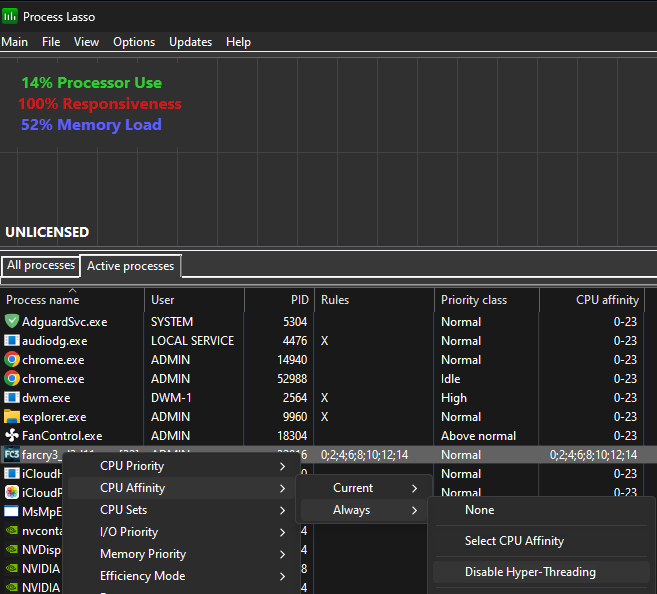The width and height of the screenshot is (657, 594).
Task: Click Chrome icon for PID 52988
Action: [x=12, y=378]
